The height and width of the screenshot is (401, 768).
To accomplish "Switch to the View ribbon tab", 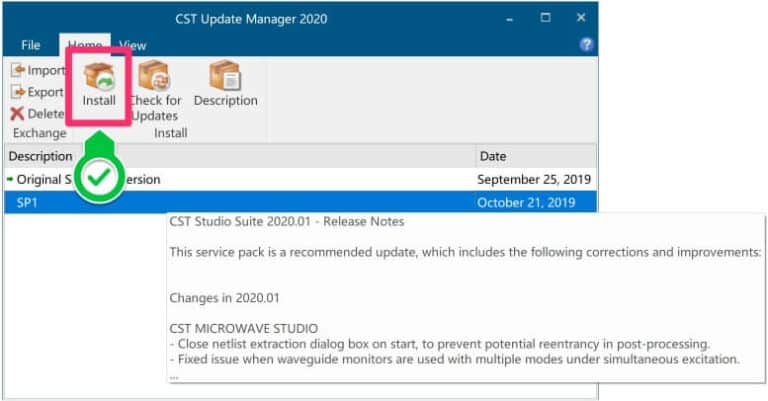I will pyautogui.click(x=133, y=45).
